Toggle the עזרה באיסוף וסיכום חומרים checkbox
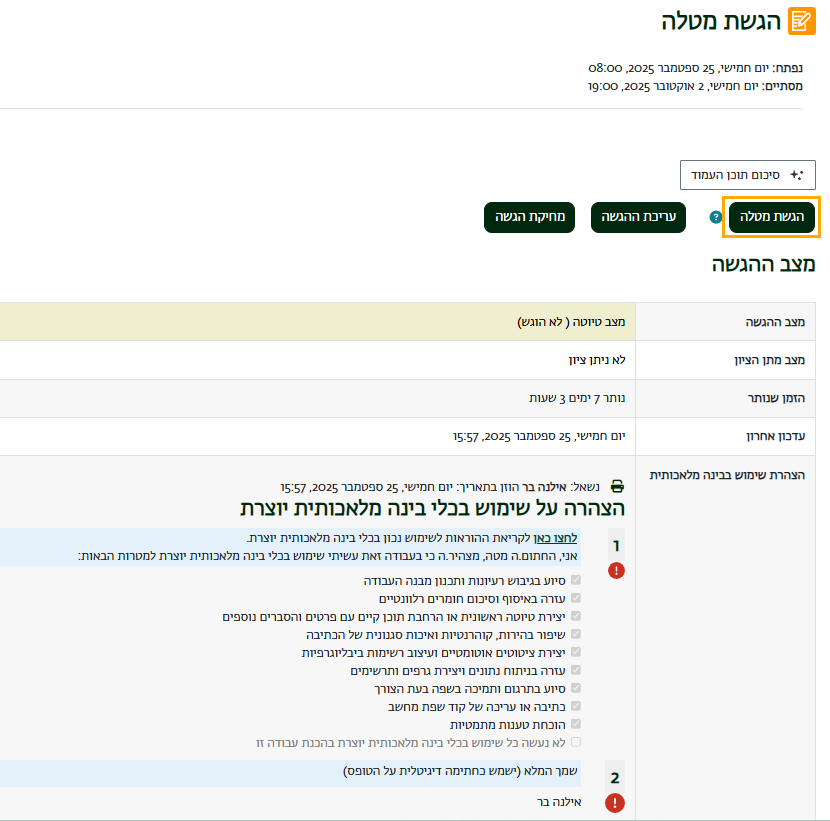830x821 pixels. click(x=575, y=598)
